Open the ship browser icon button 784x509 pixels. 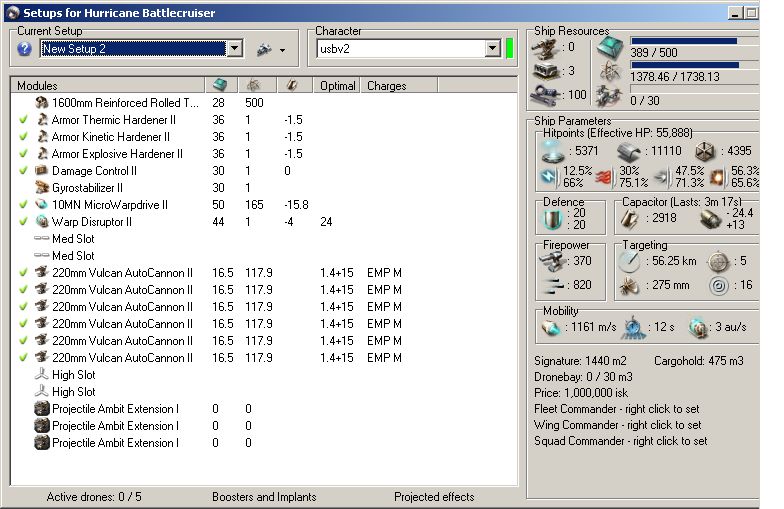tap(264, 49)
